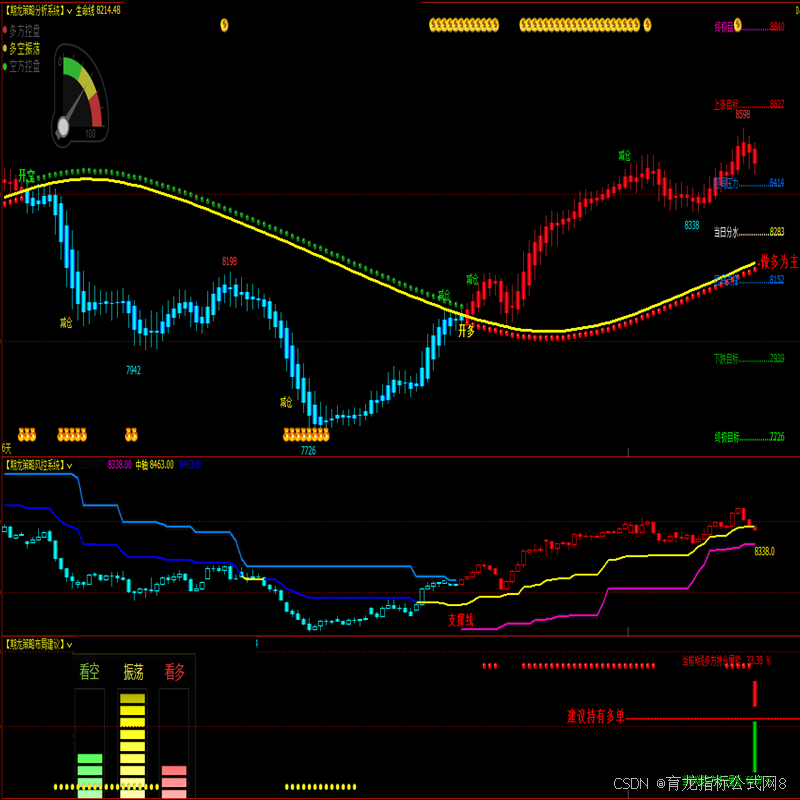800x800 pixels.
Task: Click the 减仓 marker near the 7726 bottom
Action: (x=286, y=403)
